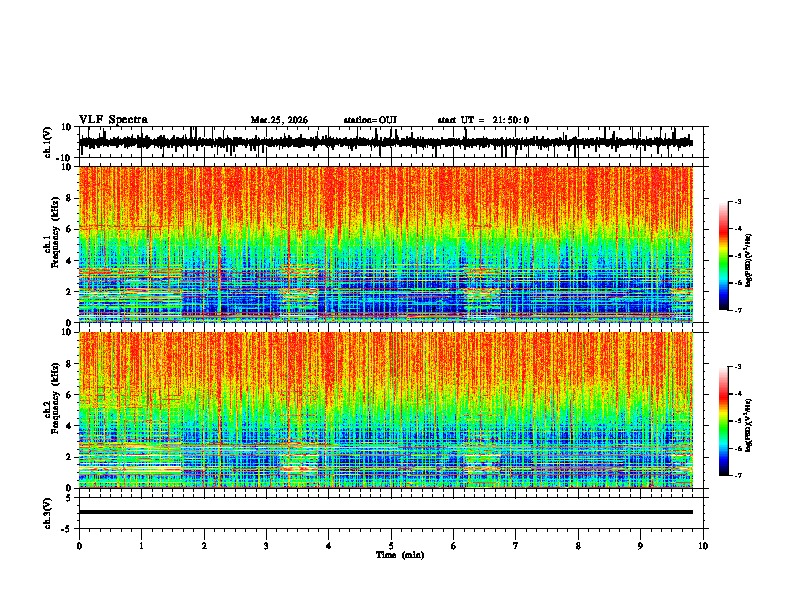Screen dimensions: 792x612
Task: Click the flat ch.3 voltage trace
Action: 386,512
